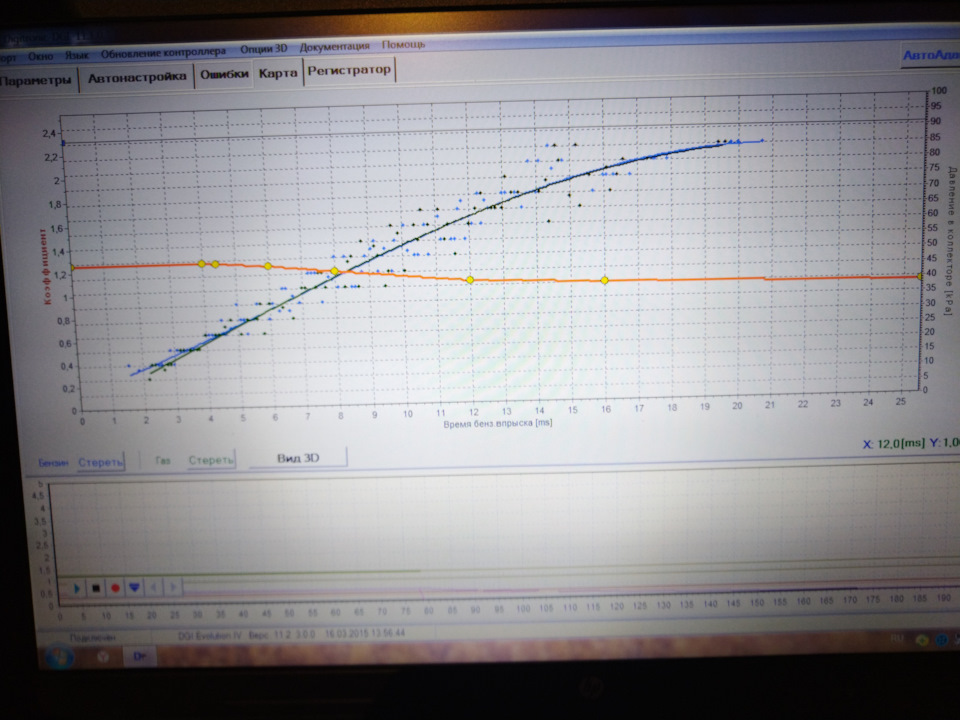The image size is (960, 720).
Task: Click the blue down-triangle recorder icon
Action: click(134, 588)
